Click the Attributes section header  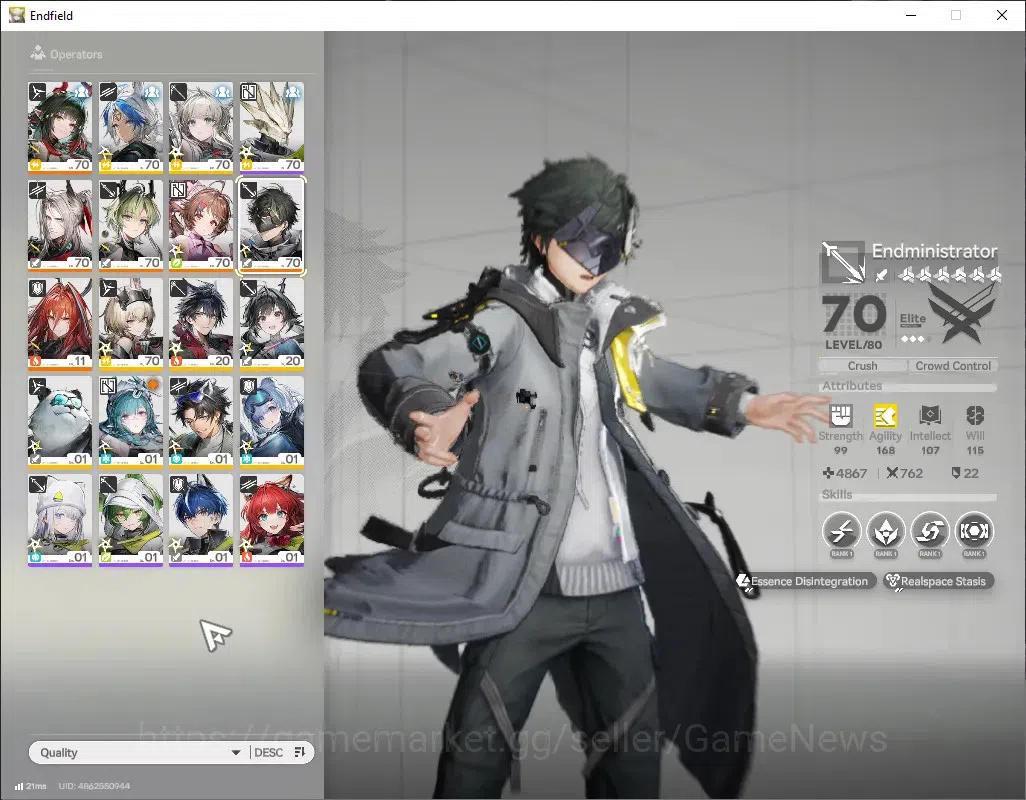tap(852, 385)
